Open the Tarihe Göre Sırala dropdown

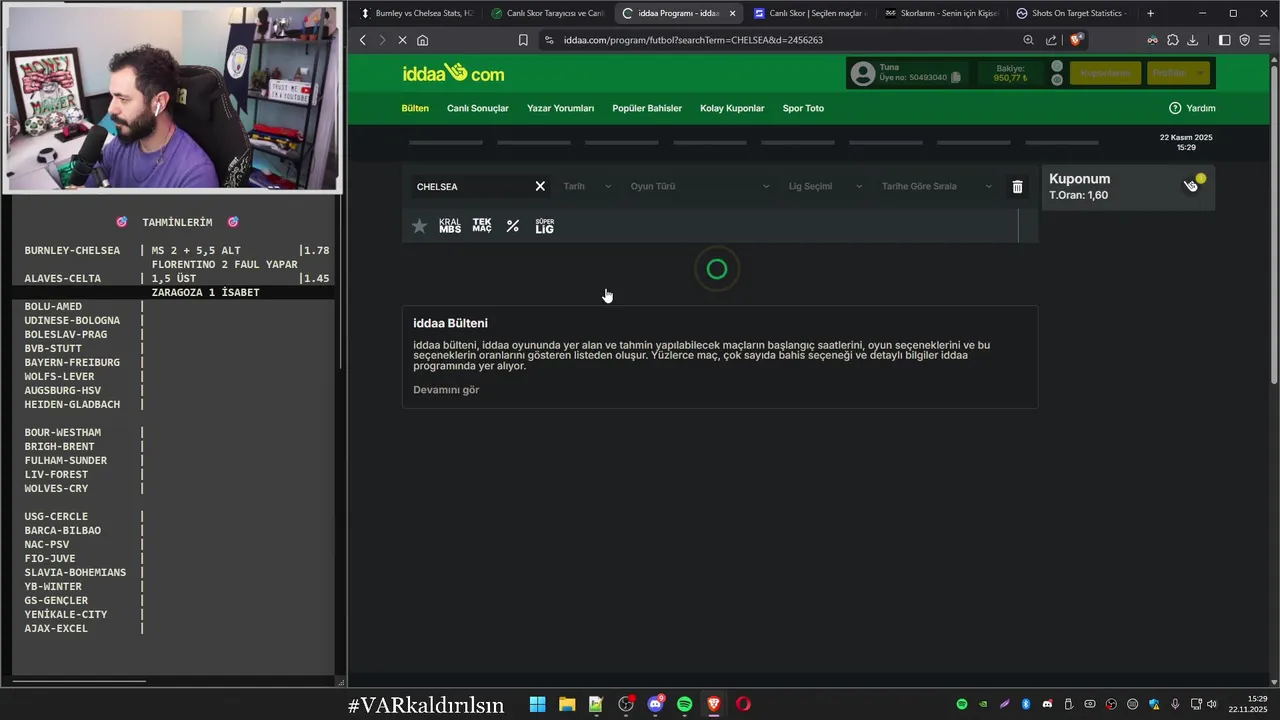pyautogui.click(x=936, y=186)
